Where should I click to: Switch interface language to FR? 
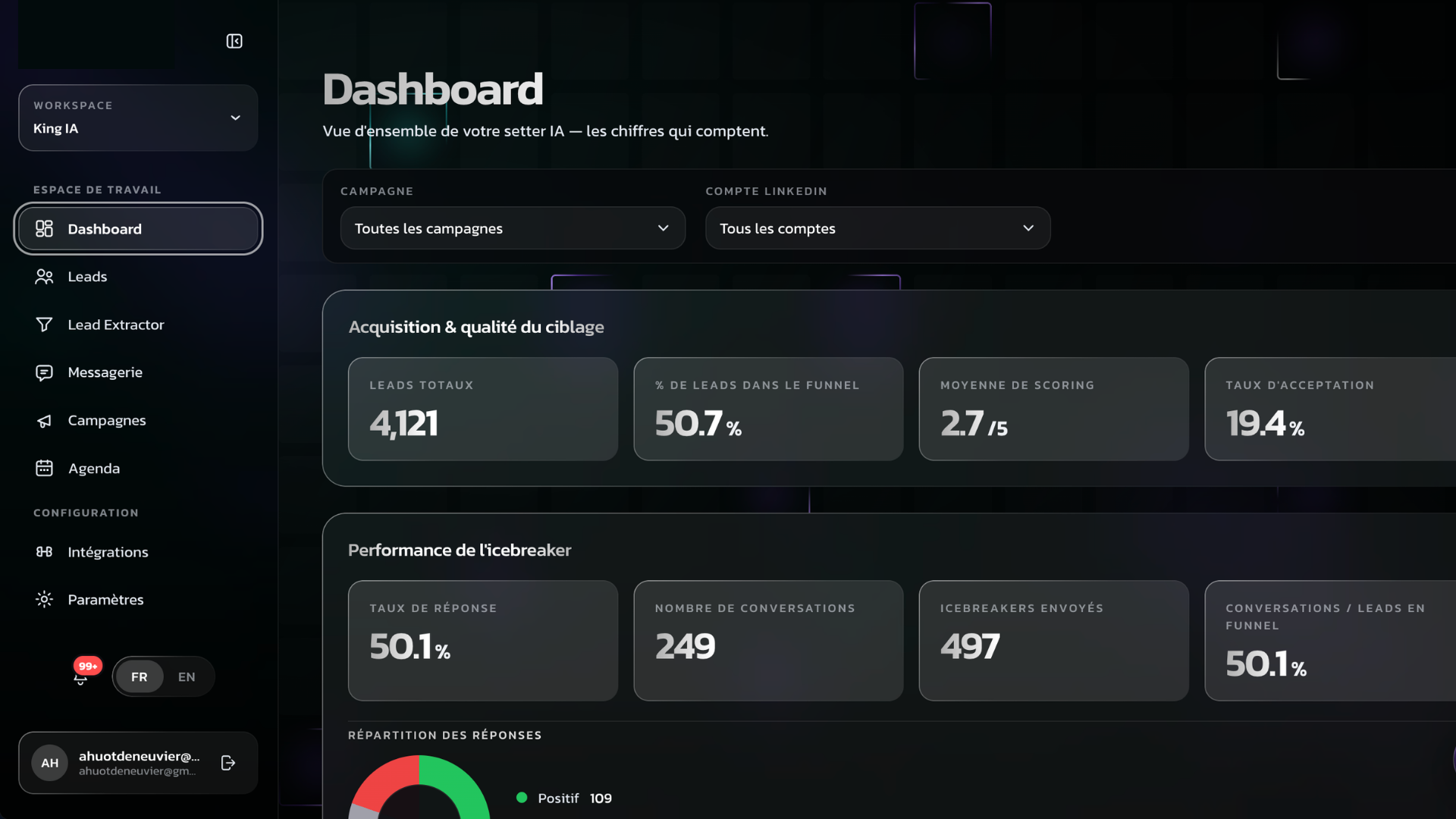140,676
